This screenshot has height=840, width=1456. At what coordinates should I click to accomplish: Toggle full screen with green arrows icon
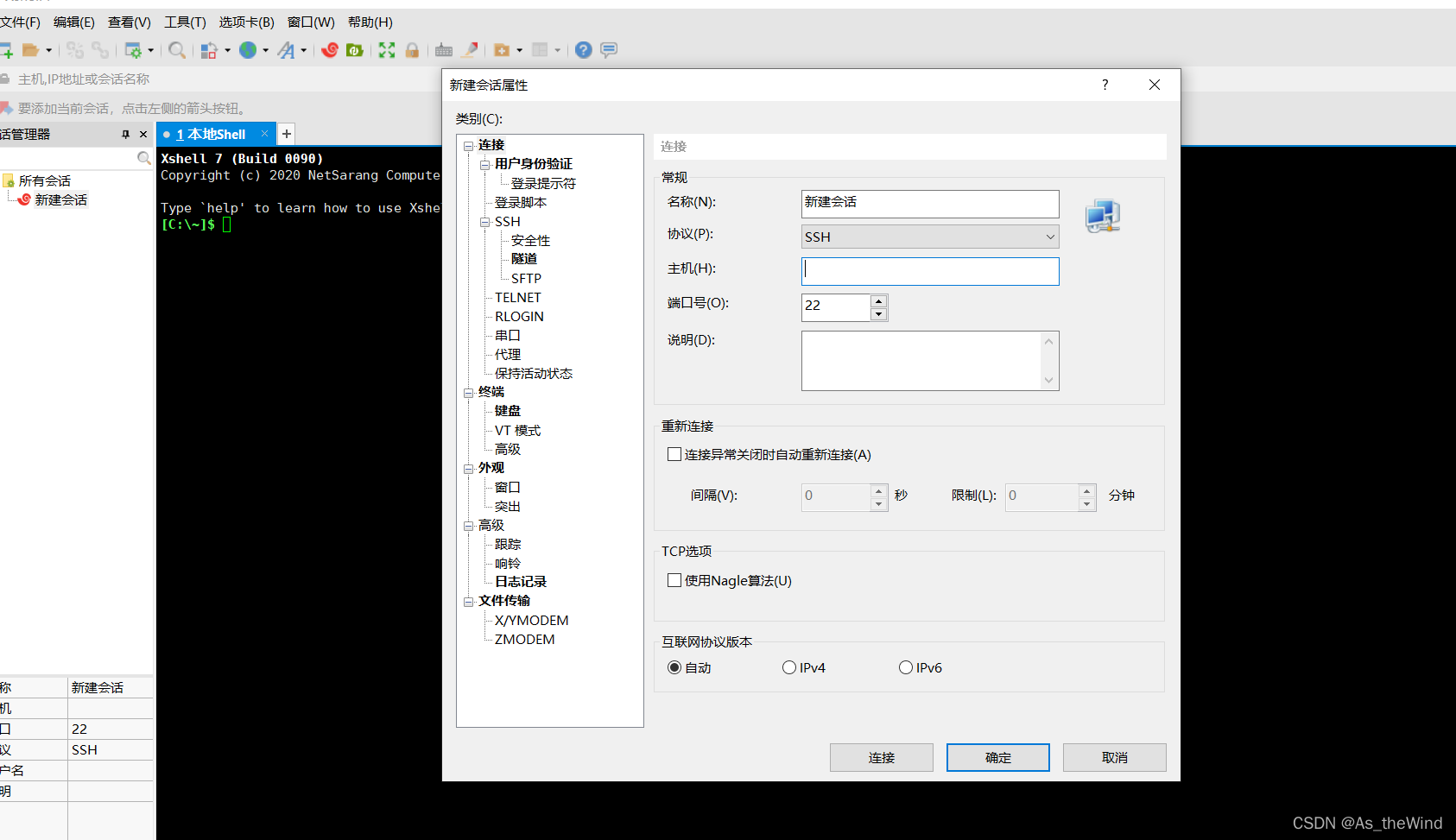(387, 50)
